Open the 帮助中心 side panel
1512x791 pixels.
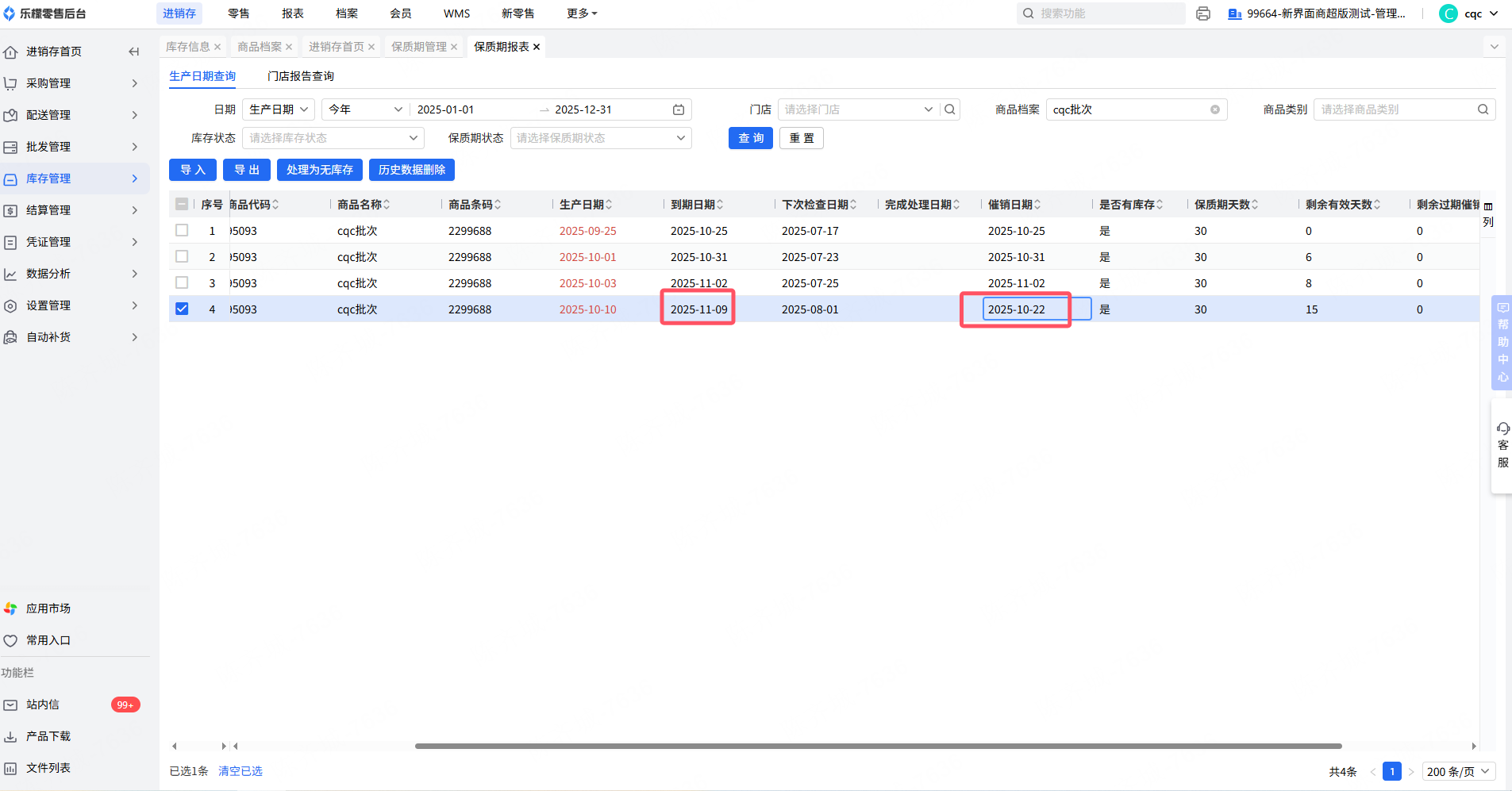[x=1502, y=342]
